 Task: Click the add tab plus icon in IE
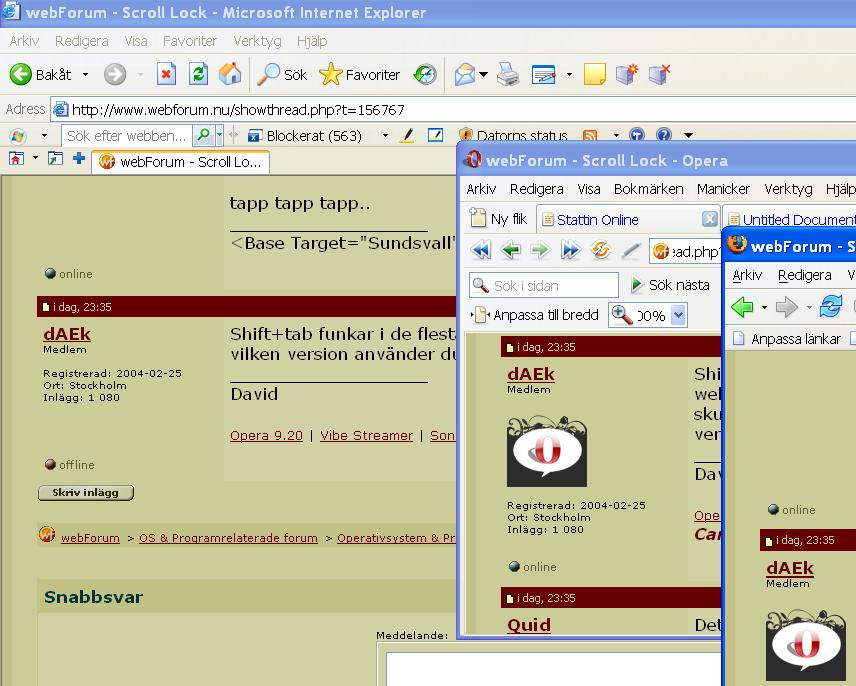pos(79,159)
